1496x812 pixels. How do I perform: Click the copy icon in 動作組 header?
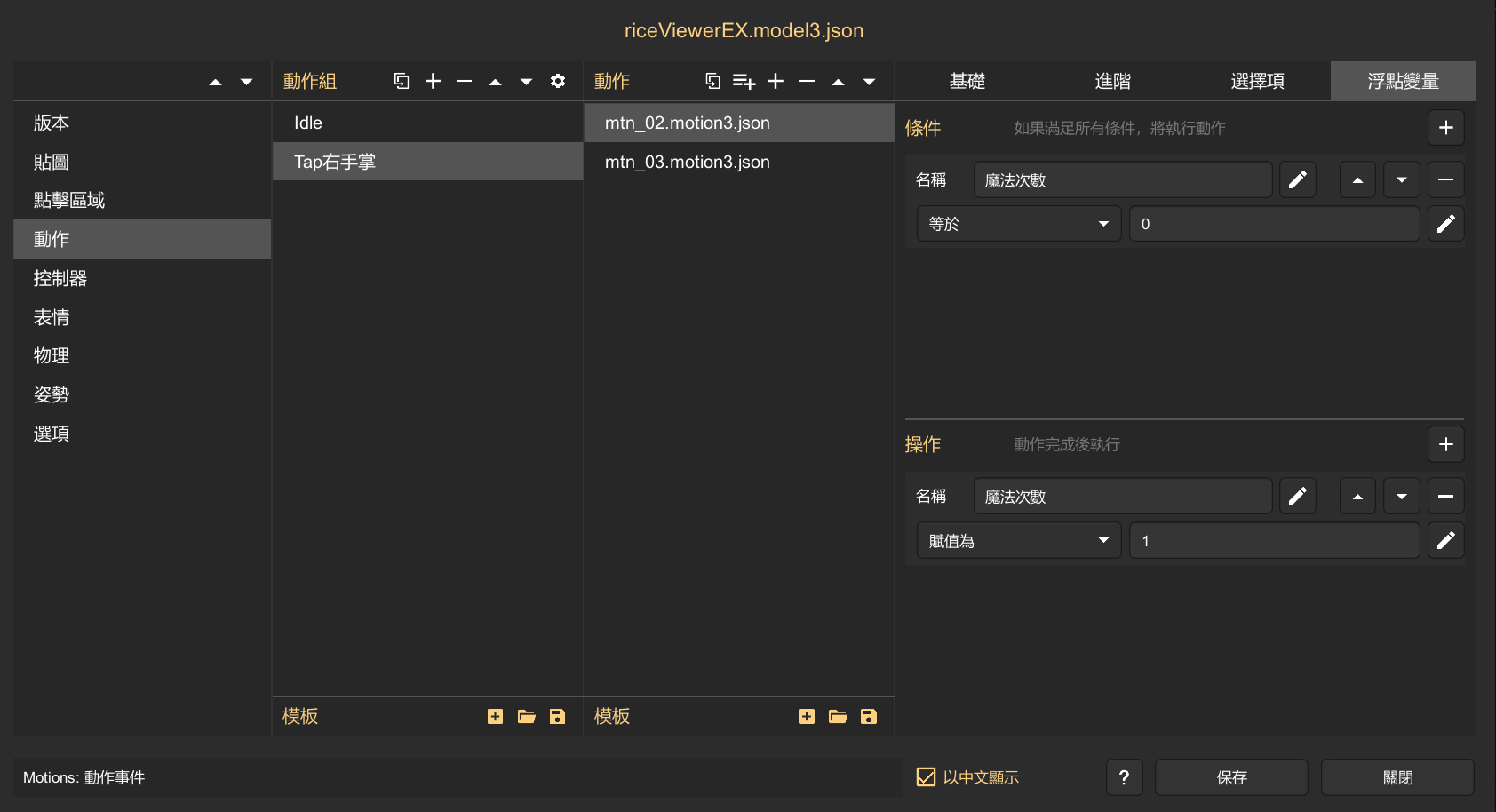402,82
